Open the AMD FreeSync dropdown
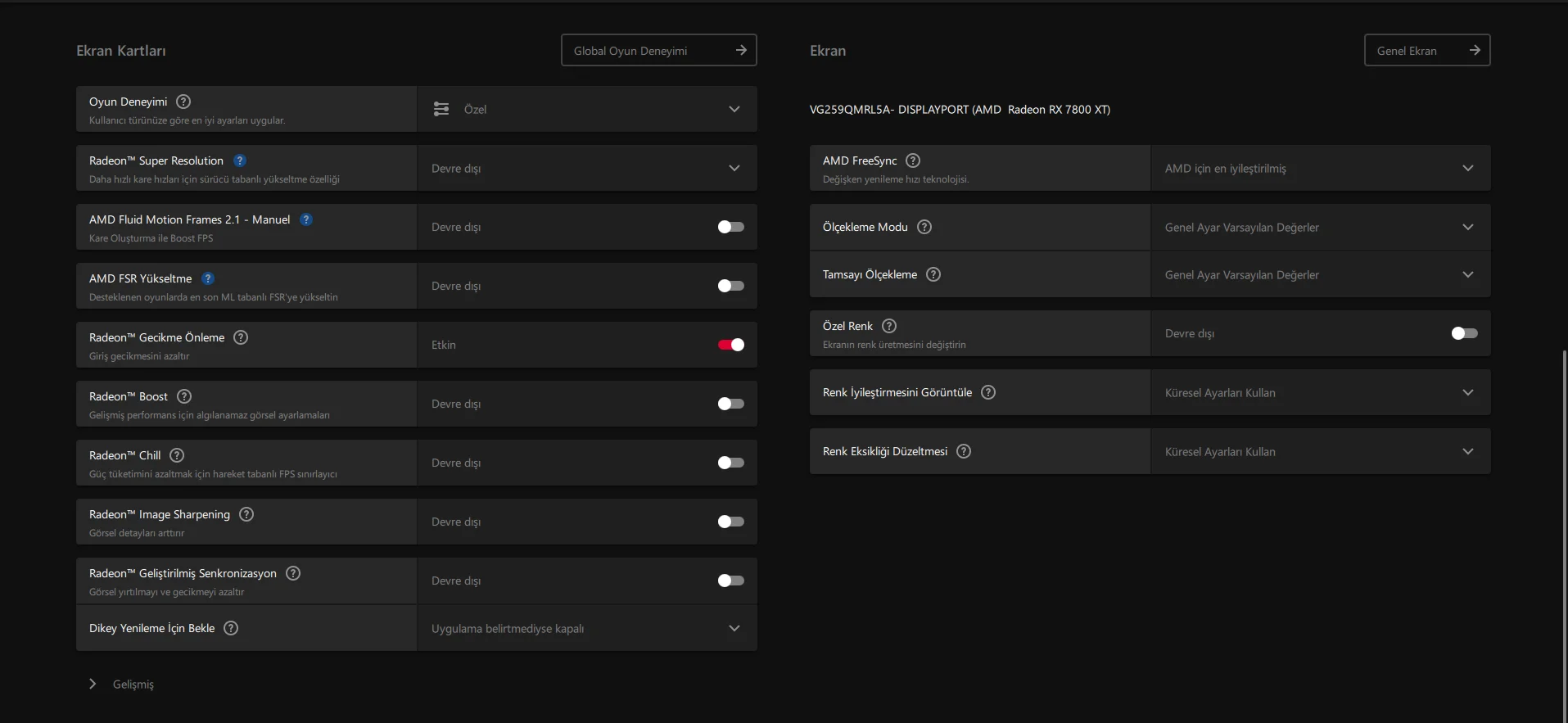1568x723 pixels. [x=1321, y=168]
